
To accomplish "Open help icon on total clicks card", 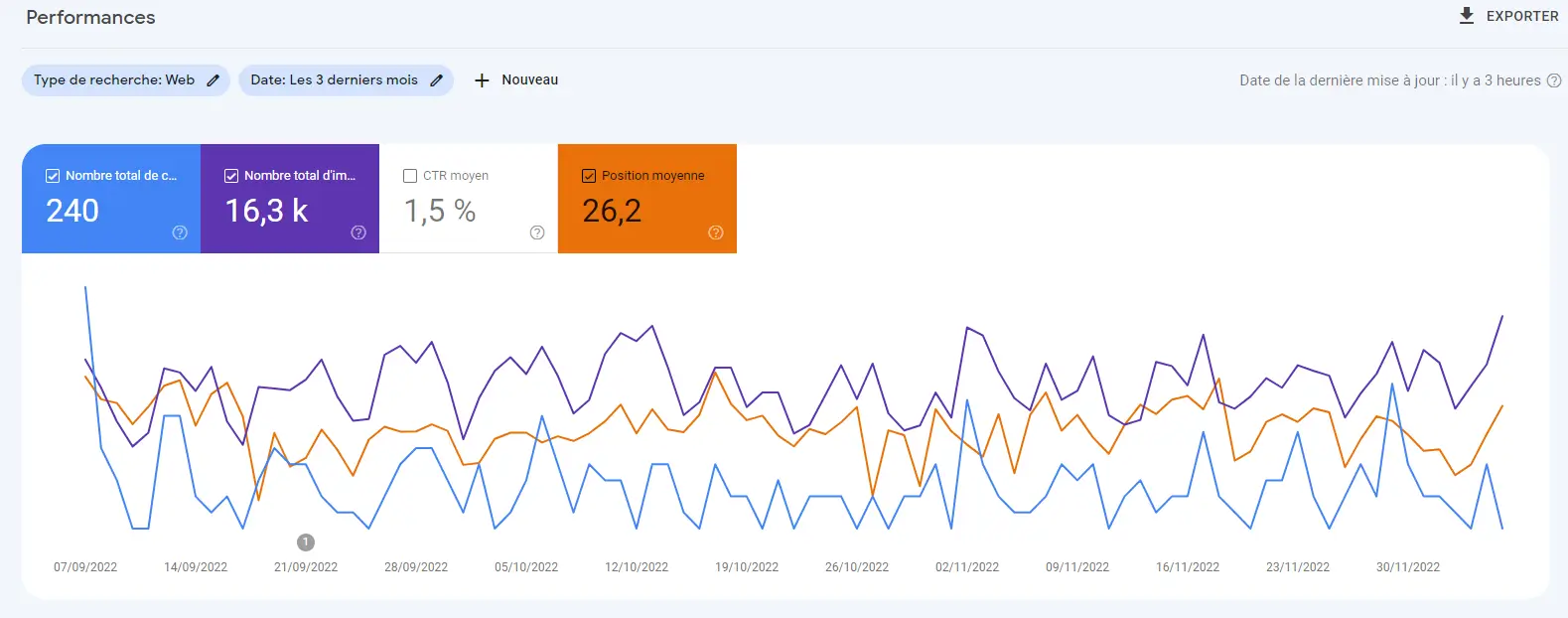I will (x=180, y=232).
